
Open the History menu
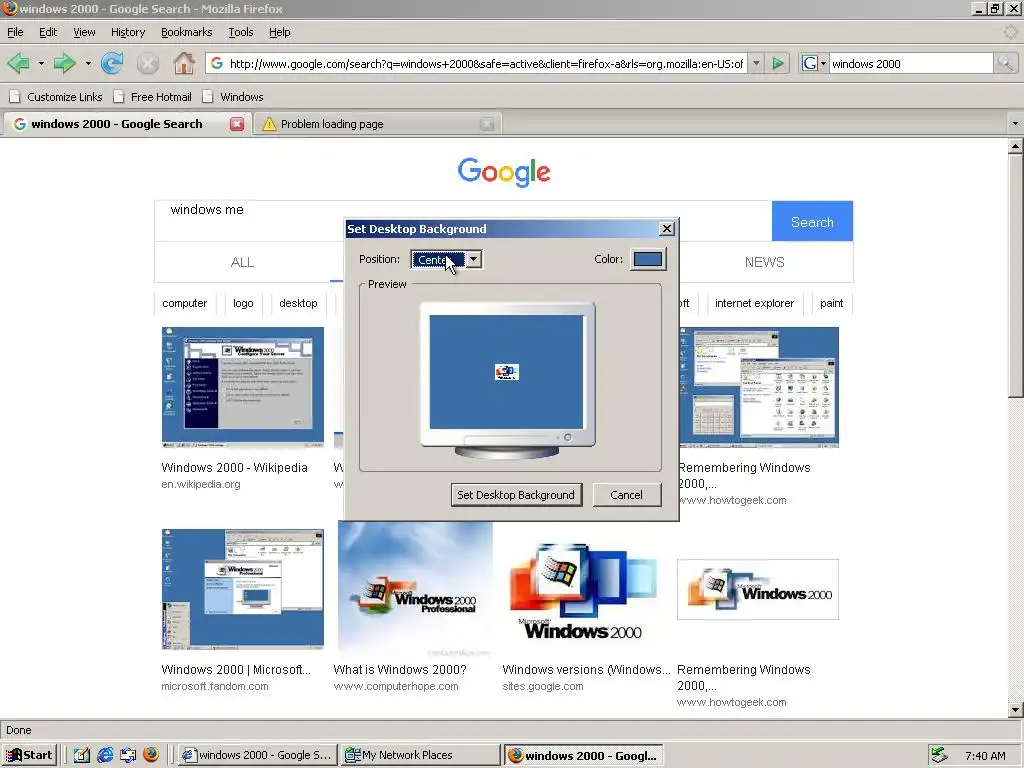(128, 32)
